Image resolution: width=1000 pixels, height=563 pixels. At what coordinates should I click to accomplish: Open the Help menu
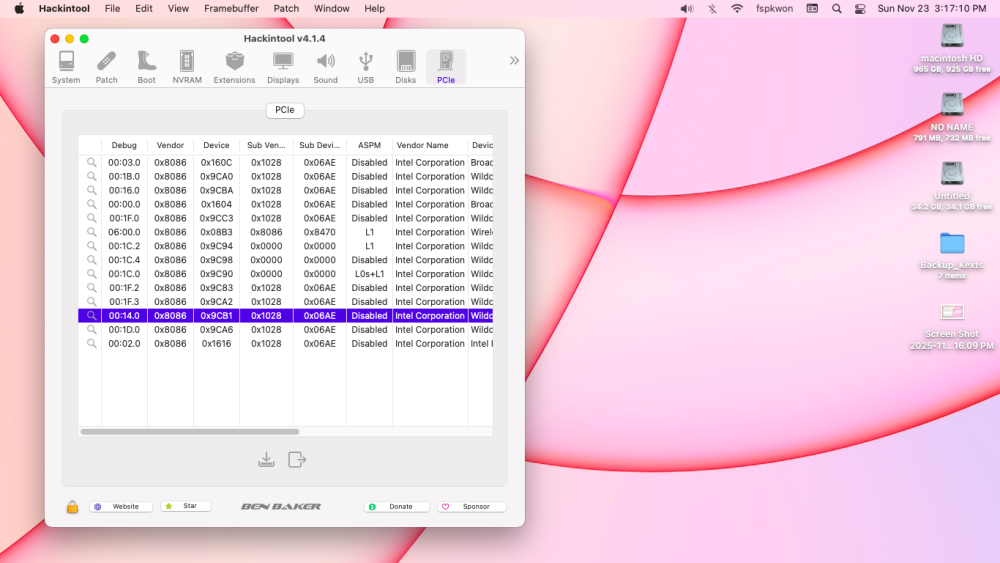point(374,9)
